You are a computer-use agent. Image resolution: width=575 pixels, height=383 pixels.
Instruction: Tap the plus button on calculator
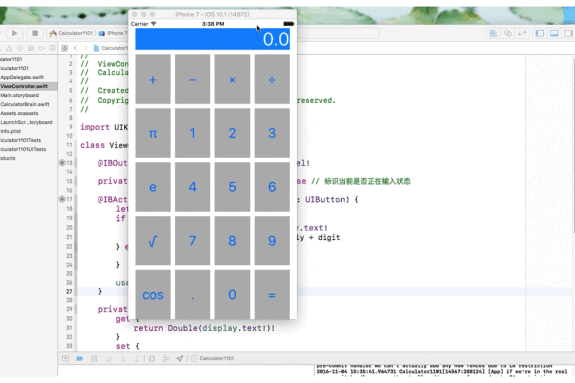click(x=153, y=79)
